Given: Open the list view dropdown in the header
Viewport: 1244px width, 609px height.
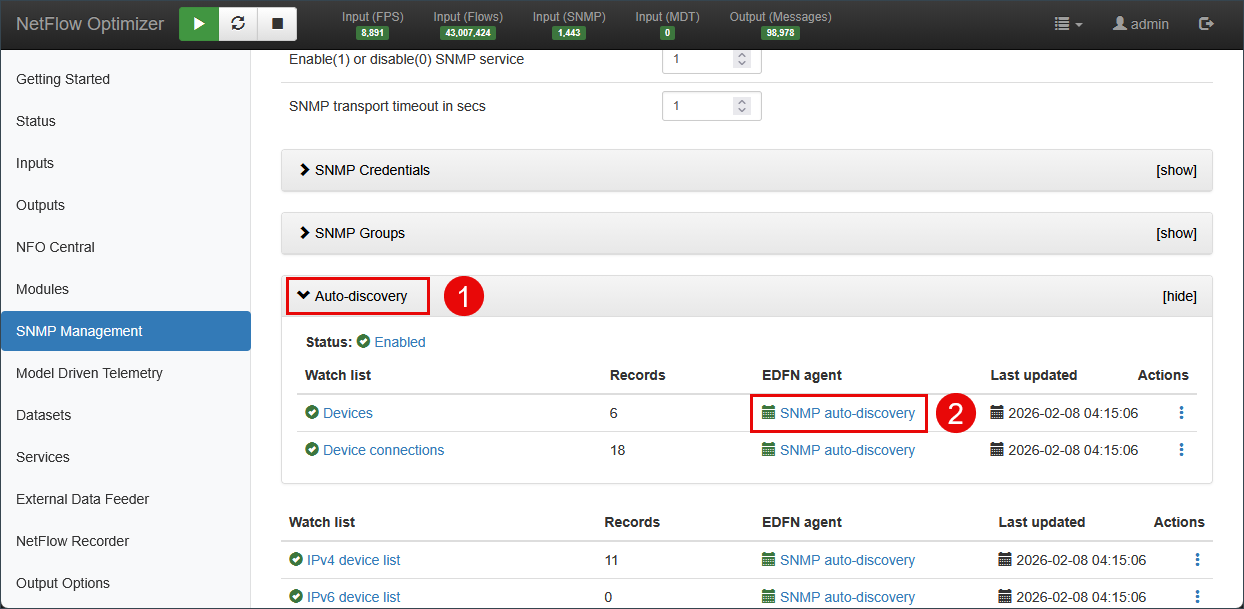Looking at the screenshot, I should [1068, 24].
